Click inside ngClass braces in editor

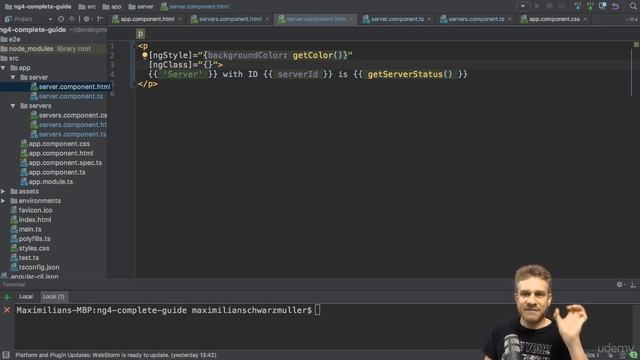point(208,64)
